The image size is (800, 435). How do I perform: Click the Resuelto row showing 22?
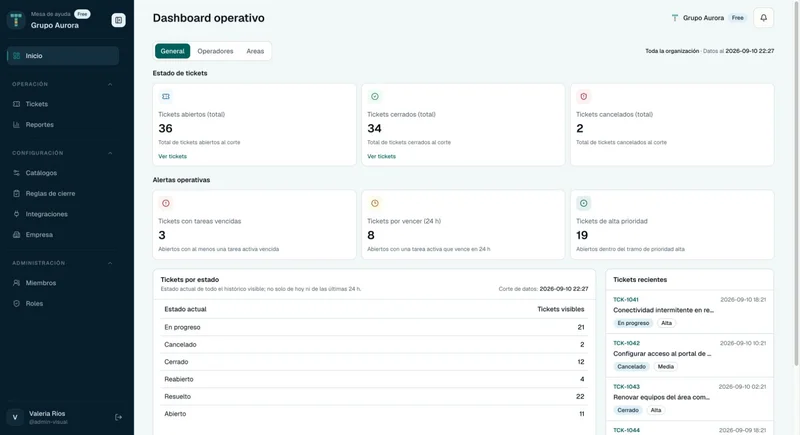374,397
